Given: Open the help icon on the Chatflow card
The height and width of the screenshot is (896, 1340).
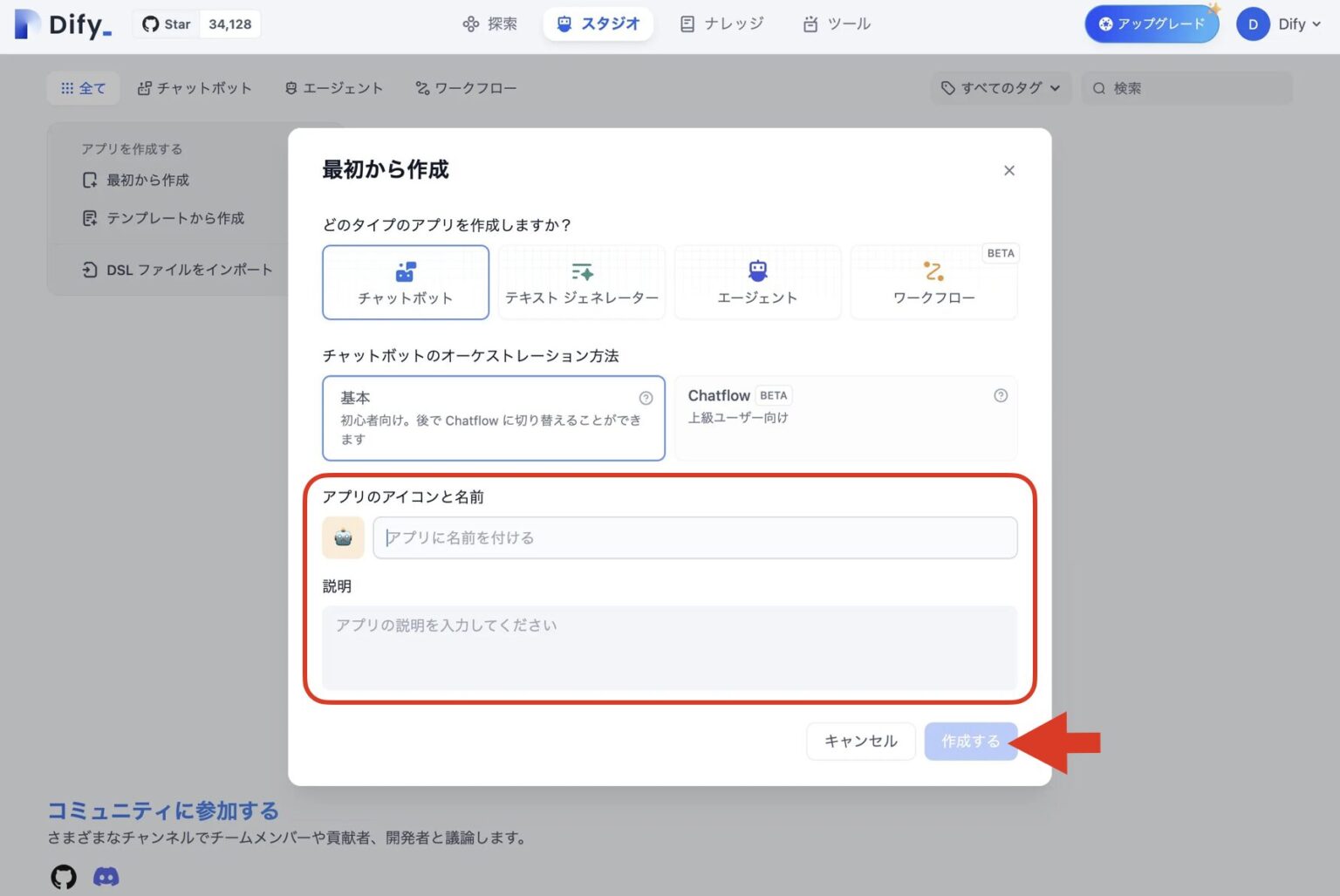Looking at the screenshot, I should pos(1000,395).
